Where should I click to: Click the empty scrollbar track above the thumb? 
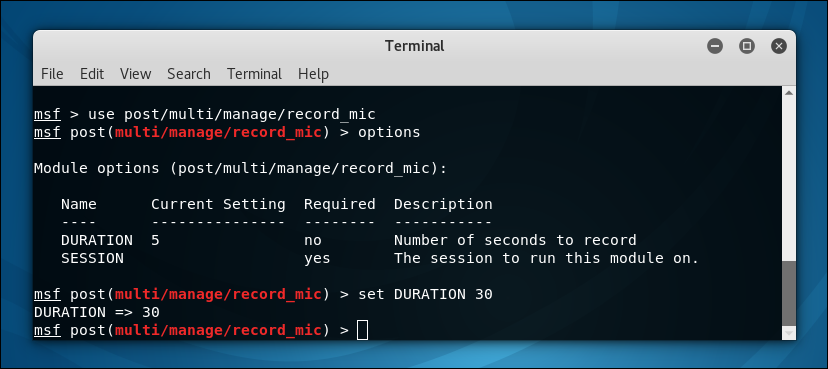(789, 179)
